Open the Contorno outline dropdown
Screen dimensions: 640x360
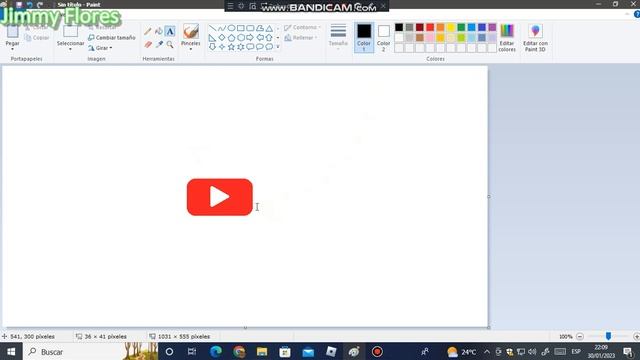click(302, 27)
